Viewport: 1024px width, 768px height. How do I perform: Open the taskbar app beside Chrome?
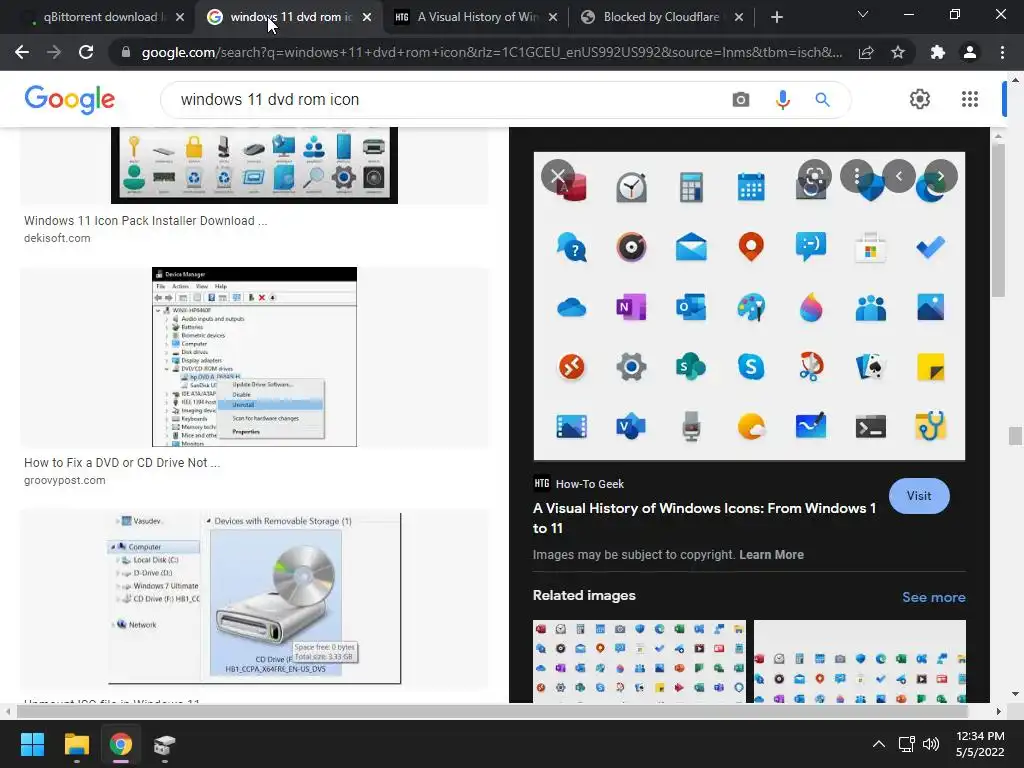[x=165, y=744]
